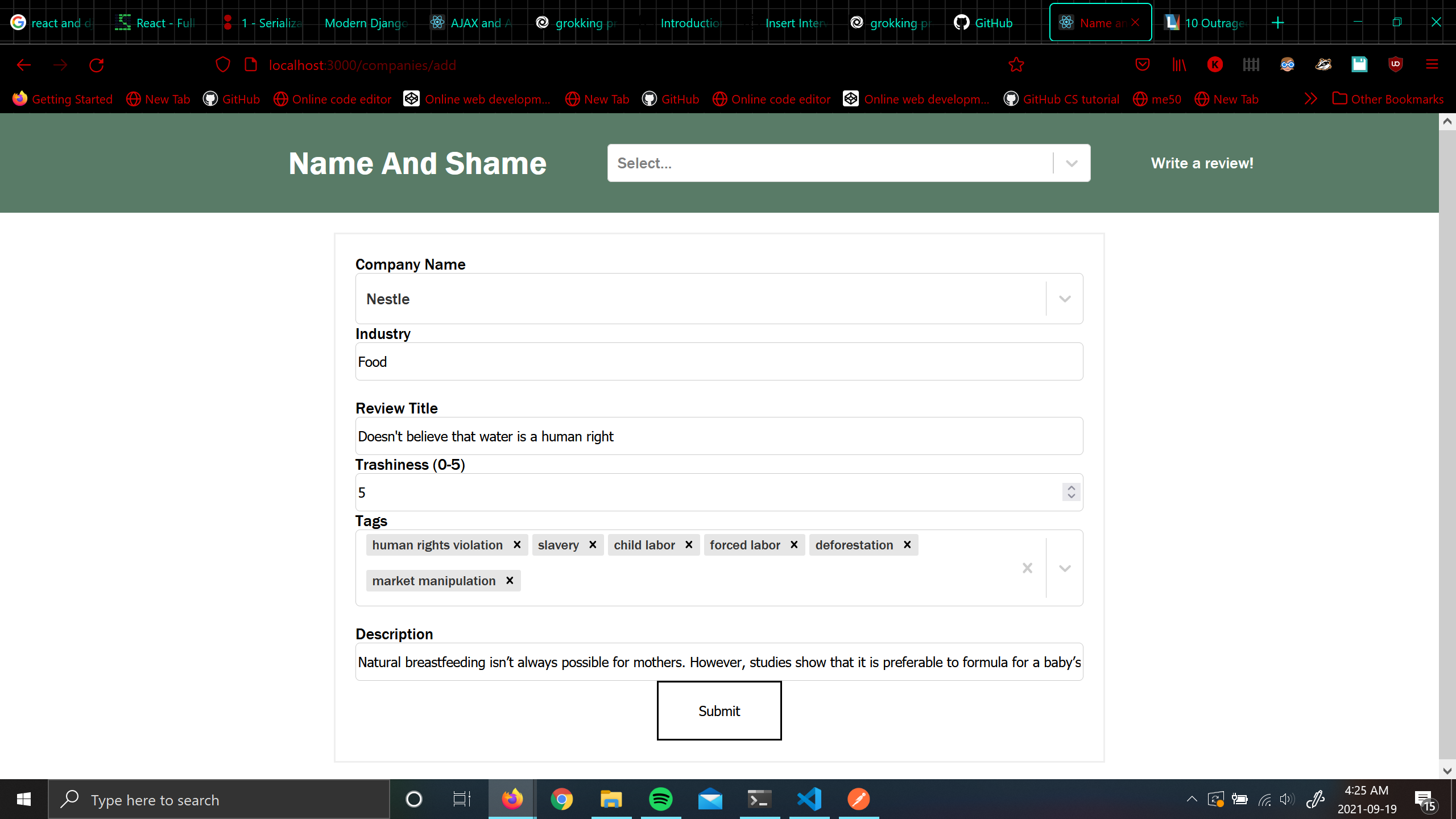Image resolution: width=1456 pixels, height=819 pixels.
Task: Open the Firefox Library icon
Action: (x=1178, y=64)
